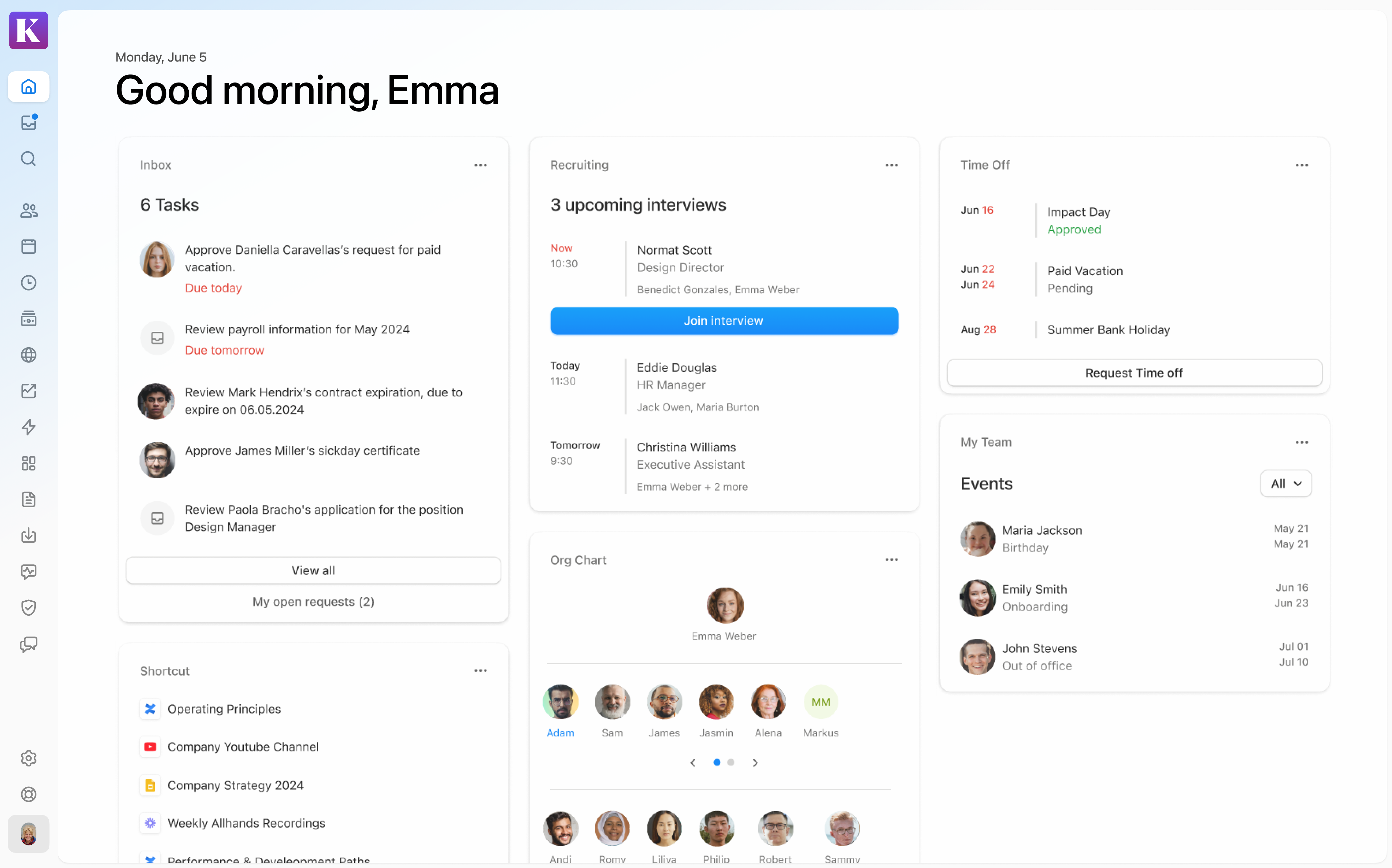This screenshot has width=1392, height=868.
Task: Click the search magnifier sidebar icon
Action: pyautogui.click(x=29, y=158)
